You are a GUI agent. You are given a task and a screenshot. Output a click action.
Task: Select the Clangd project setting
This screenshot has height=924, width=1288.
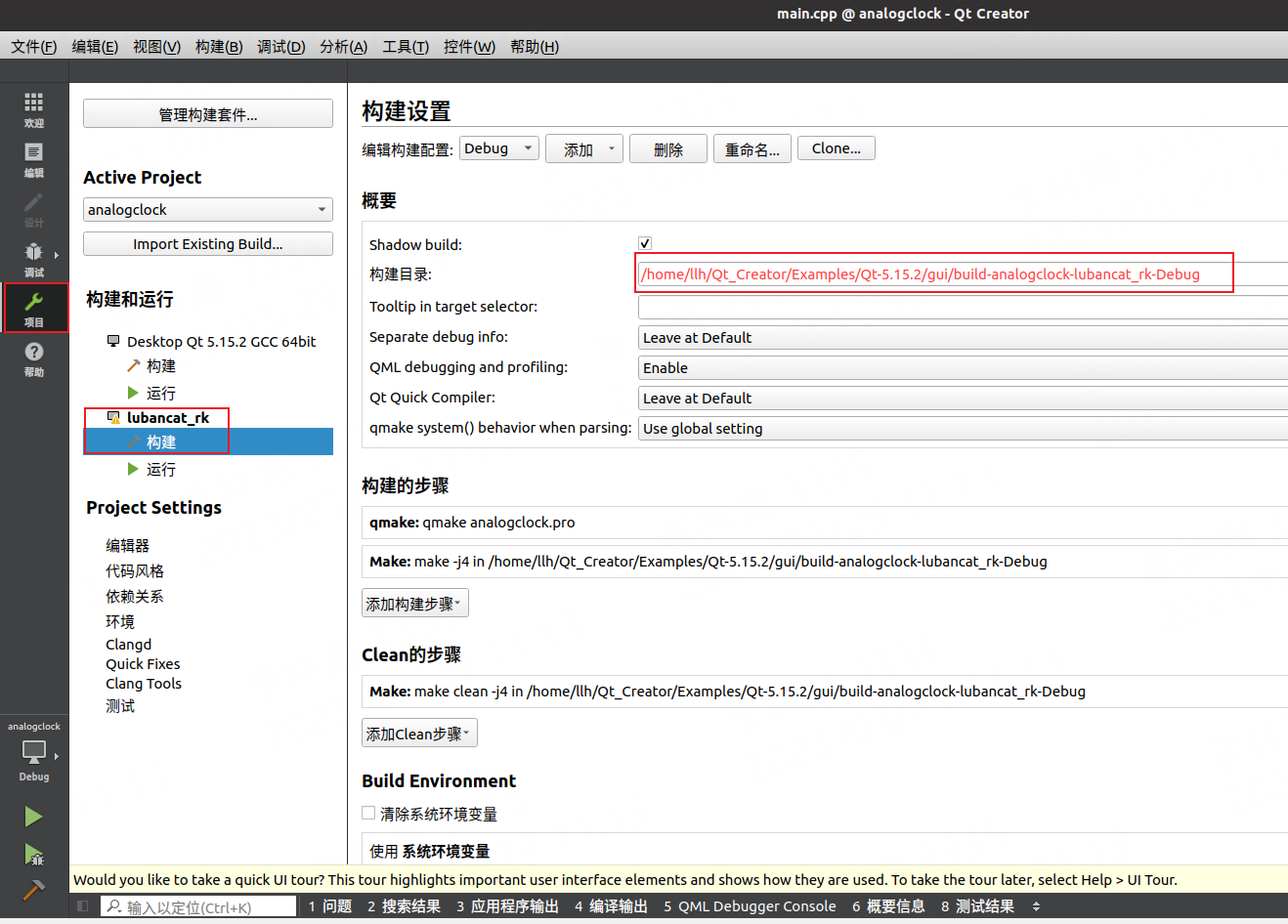pos(129,644)
